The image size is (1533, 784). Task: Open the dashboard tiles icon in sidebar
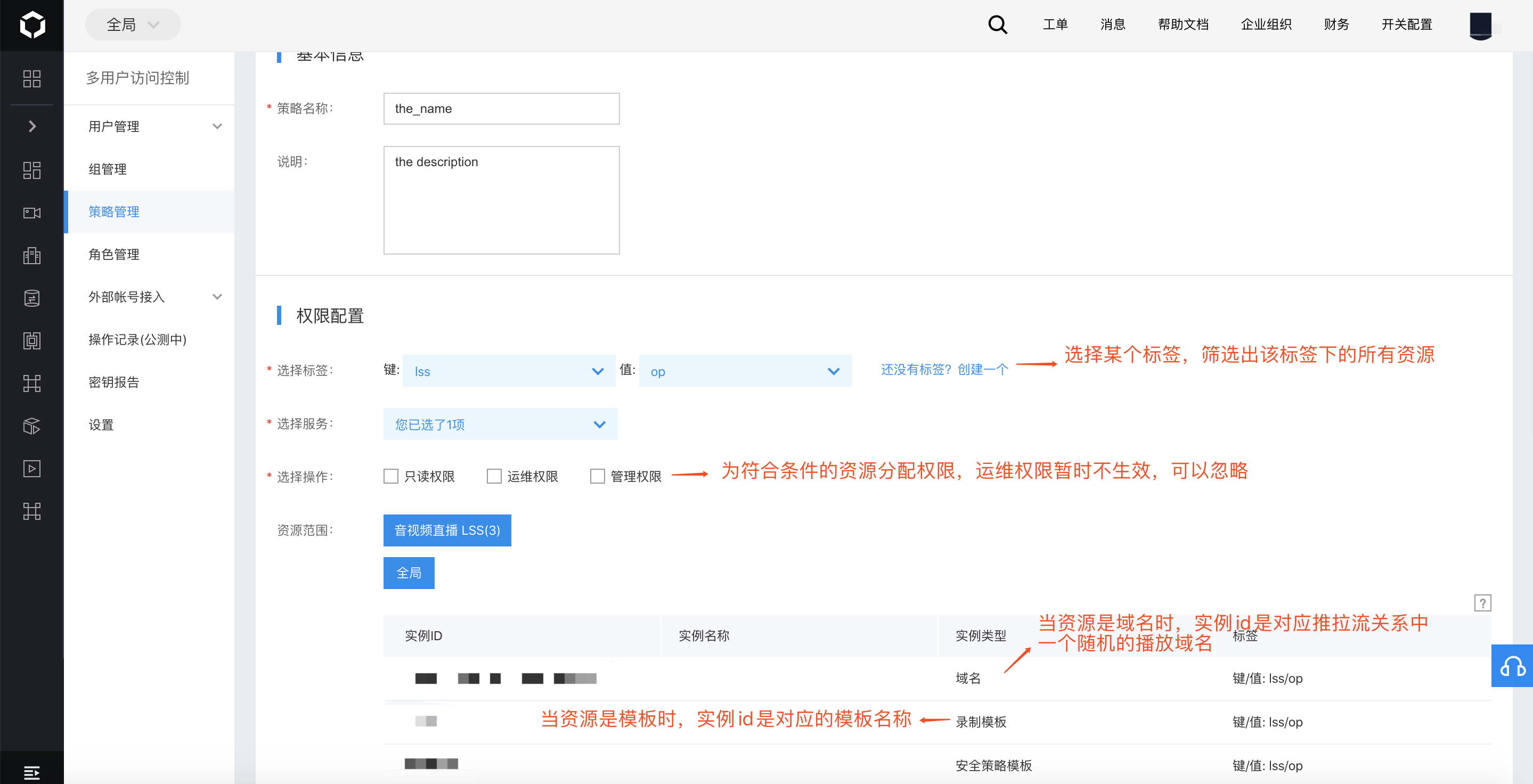click(x=31, y=170)
